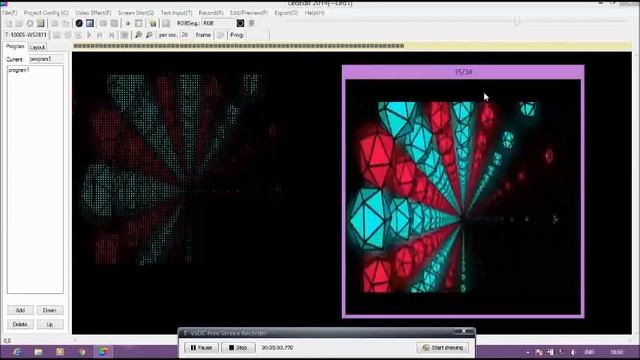
Task: Click the Up button
Action: 50,324
